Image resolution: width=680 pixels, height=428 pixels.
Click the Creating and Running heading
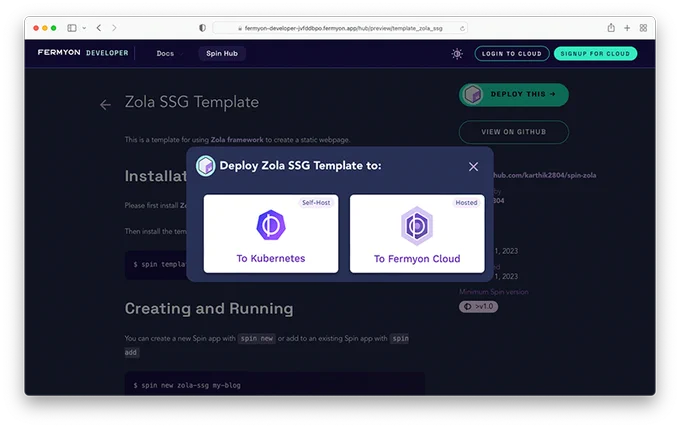click(209, 308)
